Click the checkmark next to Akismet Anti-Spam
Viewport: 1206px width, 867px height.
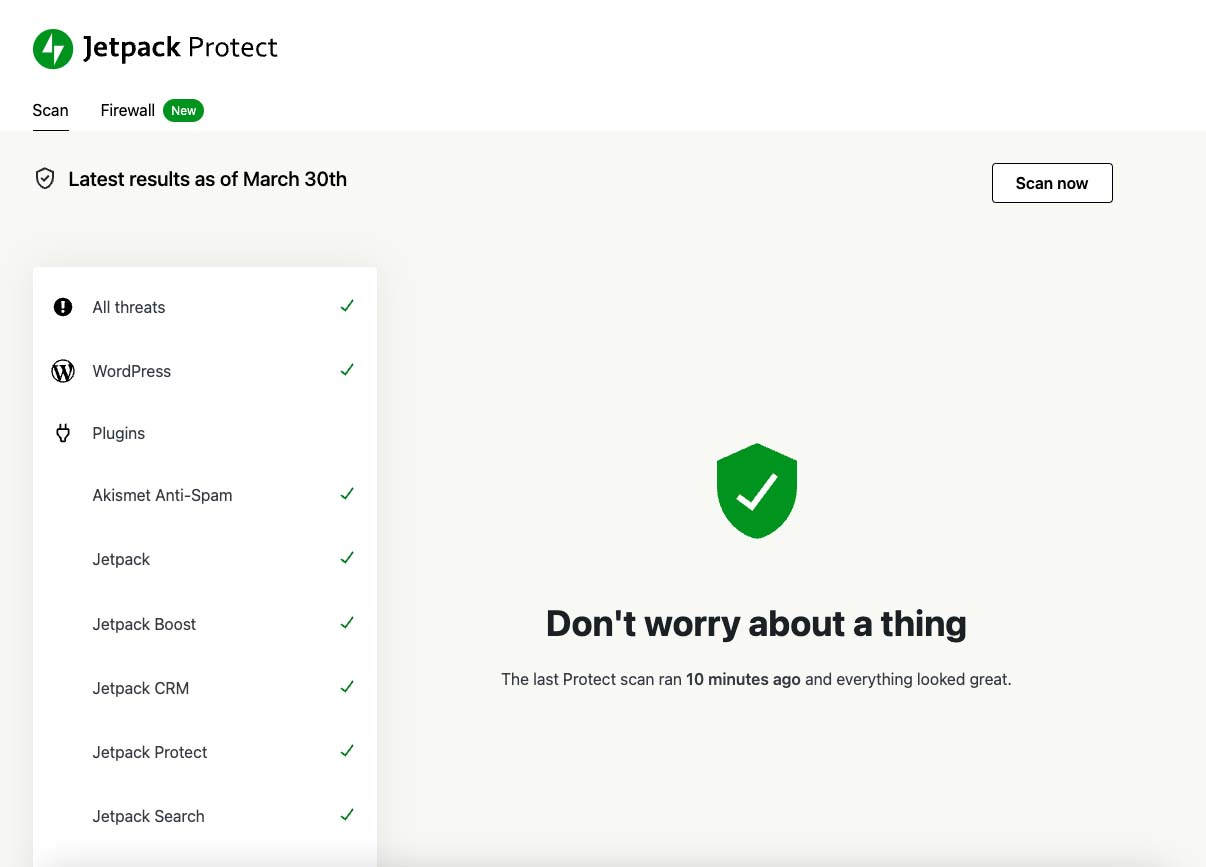tap(347, 493)
